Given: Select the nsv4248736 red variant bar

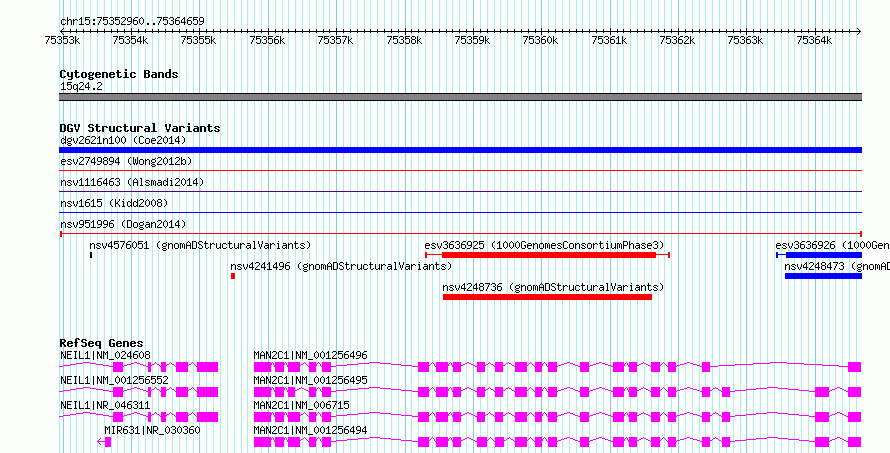Looking at the screenshot, I should pyautogui.click(x=547, y=297).
